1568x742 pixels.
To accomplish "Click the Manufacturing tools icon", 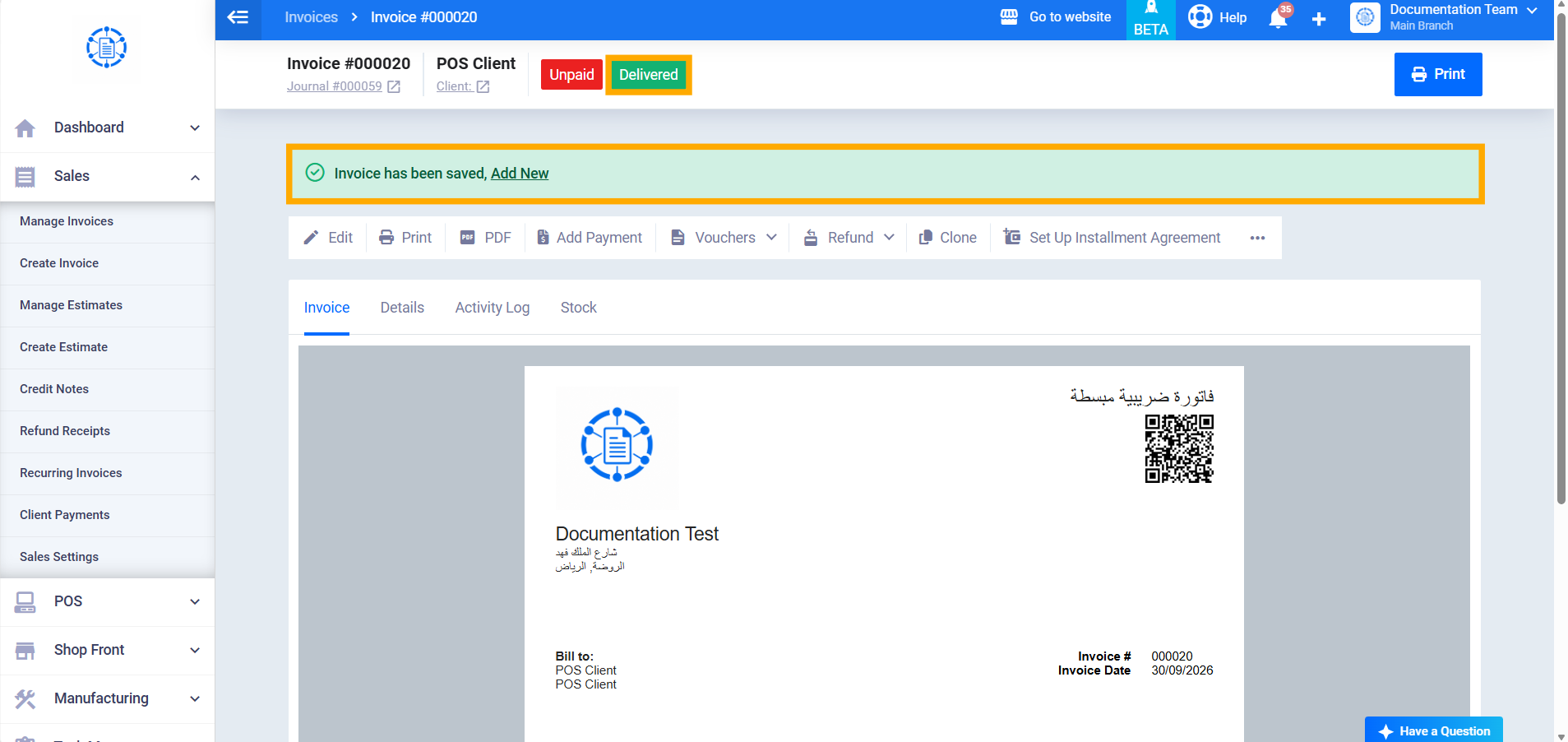I will [25, 699].
